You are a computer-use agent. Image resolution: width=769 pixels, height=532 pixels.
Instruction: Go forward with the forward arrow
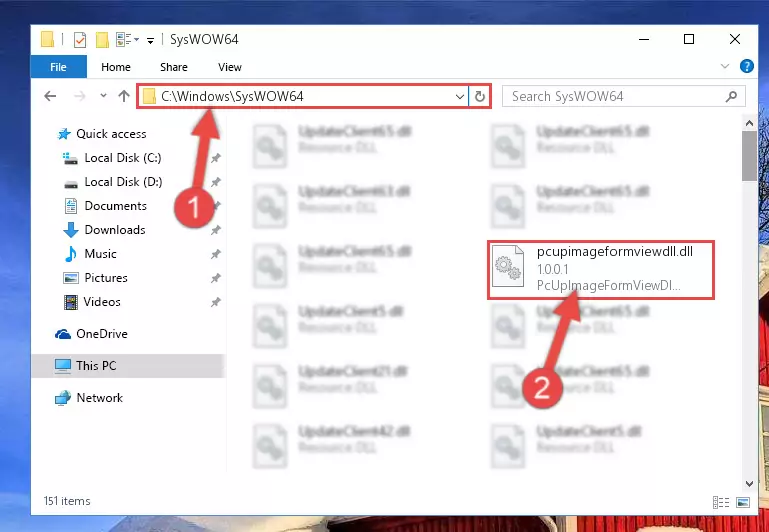pos(79,96)
